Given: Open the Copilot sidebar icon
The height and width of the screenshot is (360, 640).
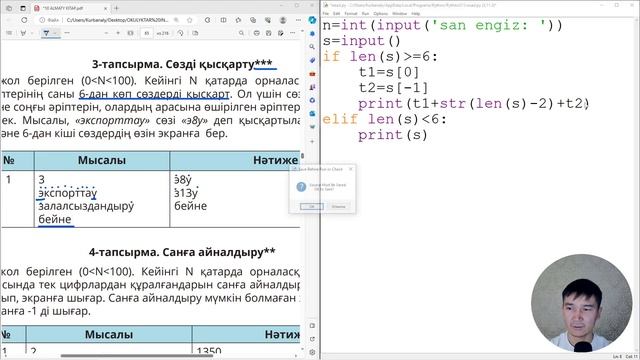Looking at the screenshot, I should (312, 20).
